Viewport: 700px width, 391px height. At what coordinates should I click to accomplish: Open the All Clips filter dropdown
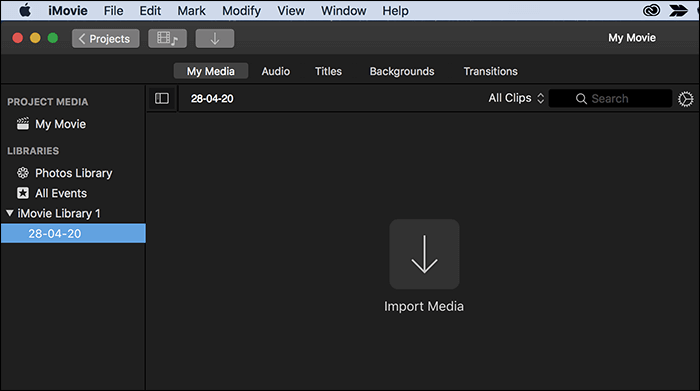click(516, 98)
